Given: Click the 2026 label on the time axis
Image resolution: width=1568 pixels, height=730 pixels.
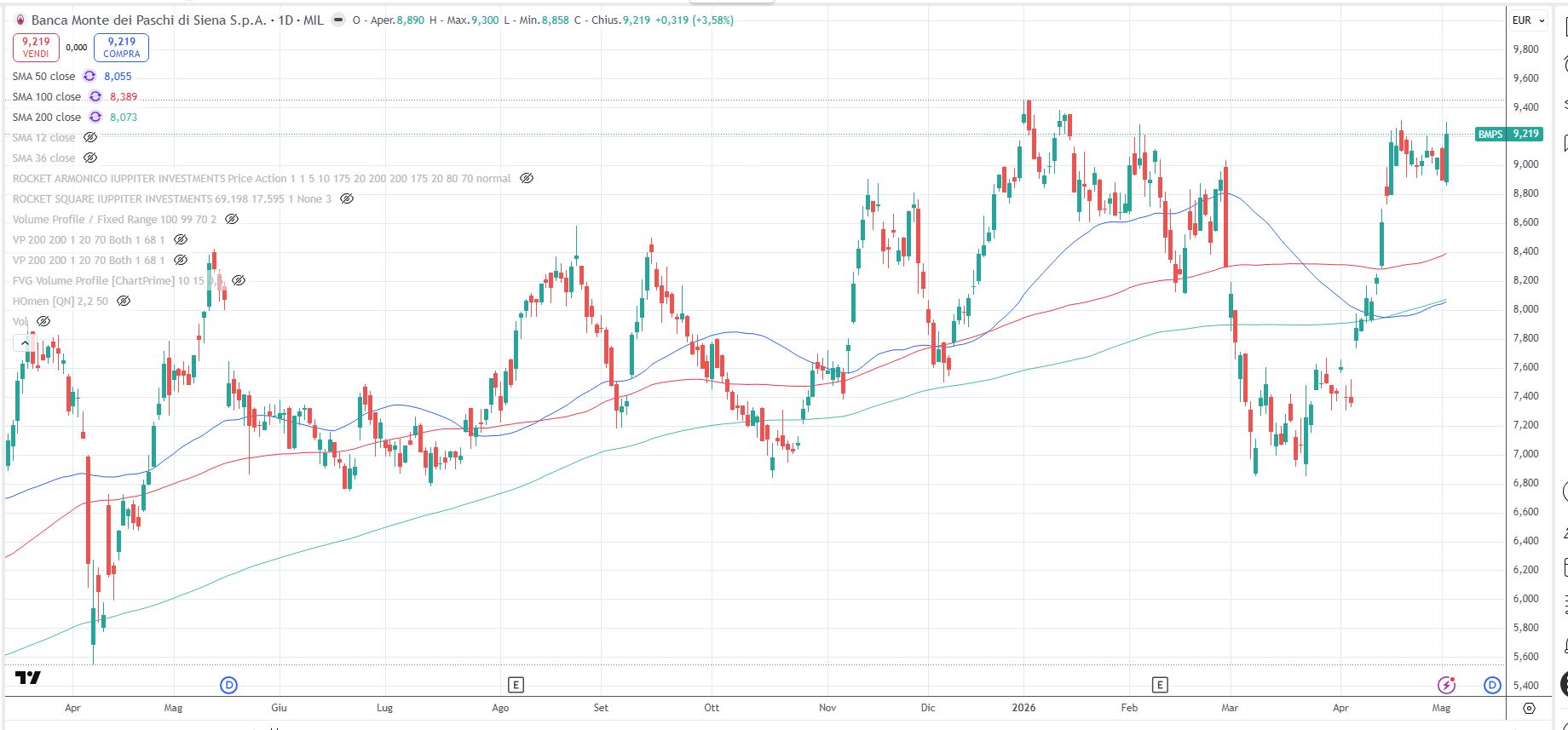Looking at the screenshot, I should click(1023, 708).
